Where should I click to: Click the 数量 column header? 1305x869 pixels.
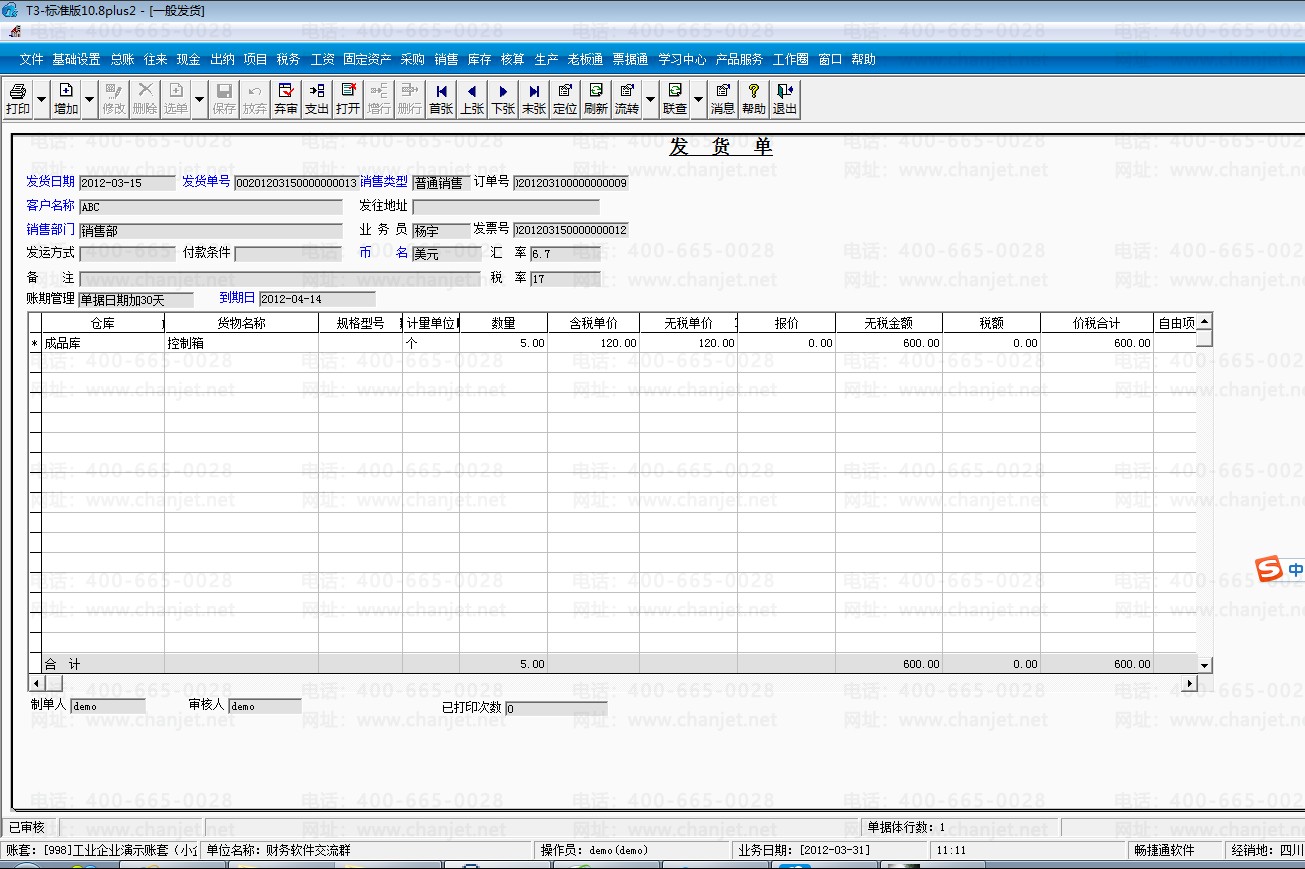[x=504, y=323]
